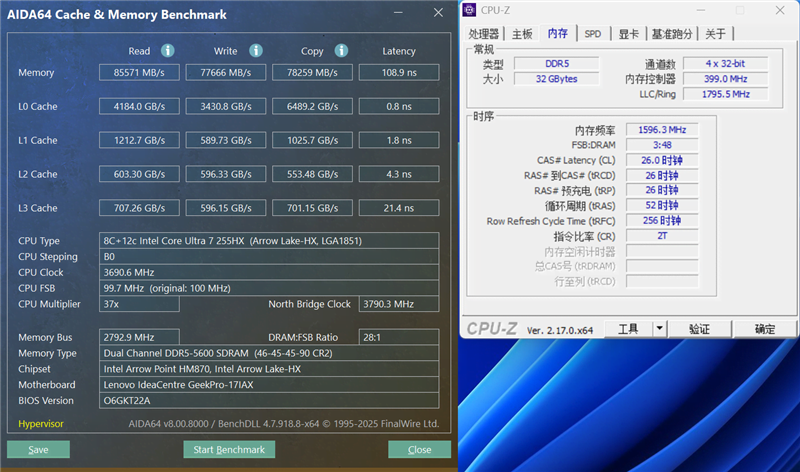800x472 pixels.
Task: Show the 关于 tab
Action: [715, 34]
